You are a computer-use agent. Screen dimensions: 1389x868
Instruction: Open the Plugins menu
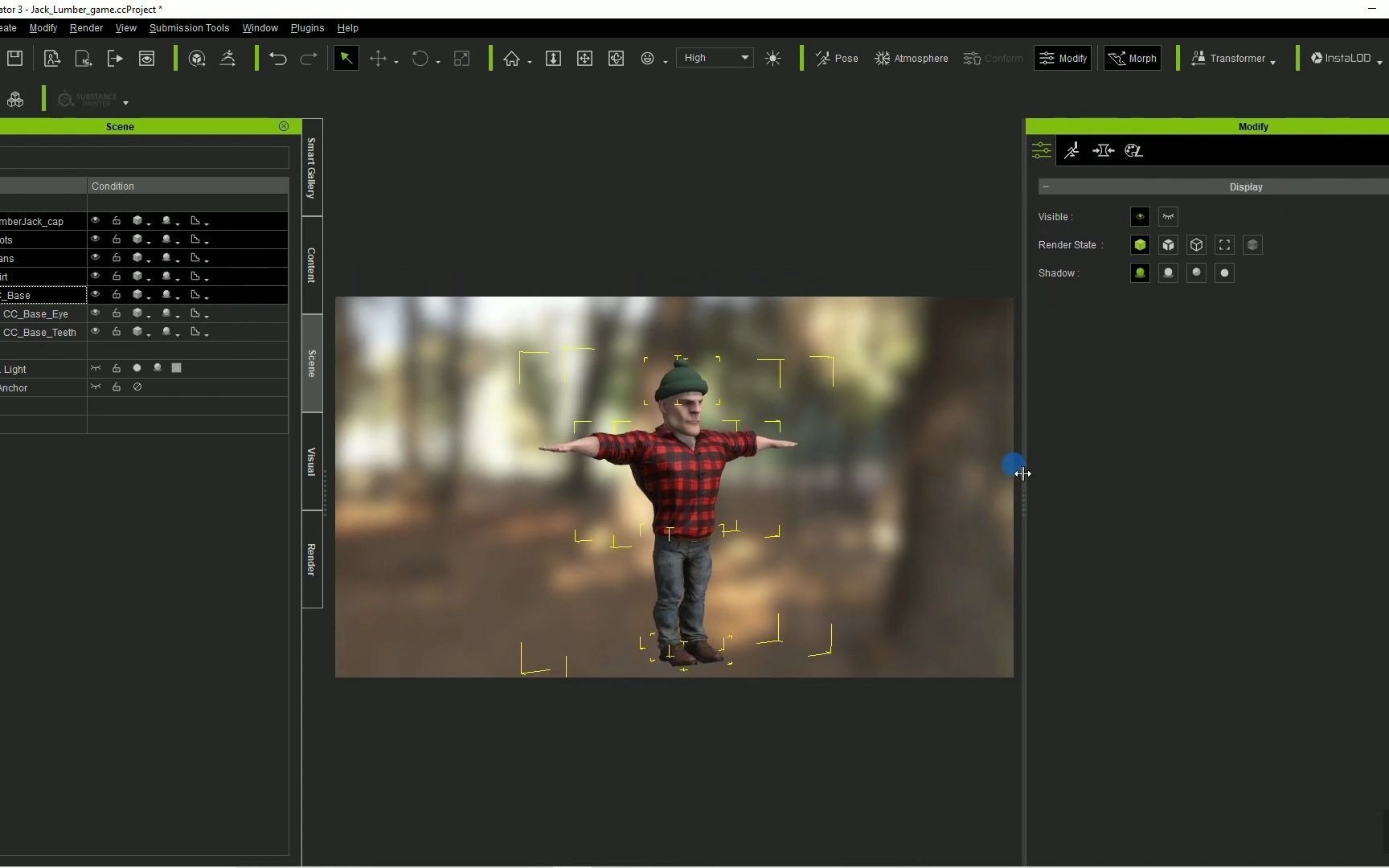click(307, 28)
